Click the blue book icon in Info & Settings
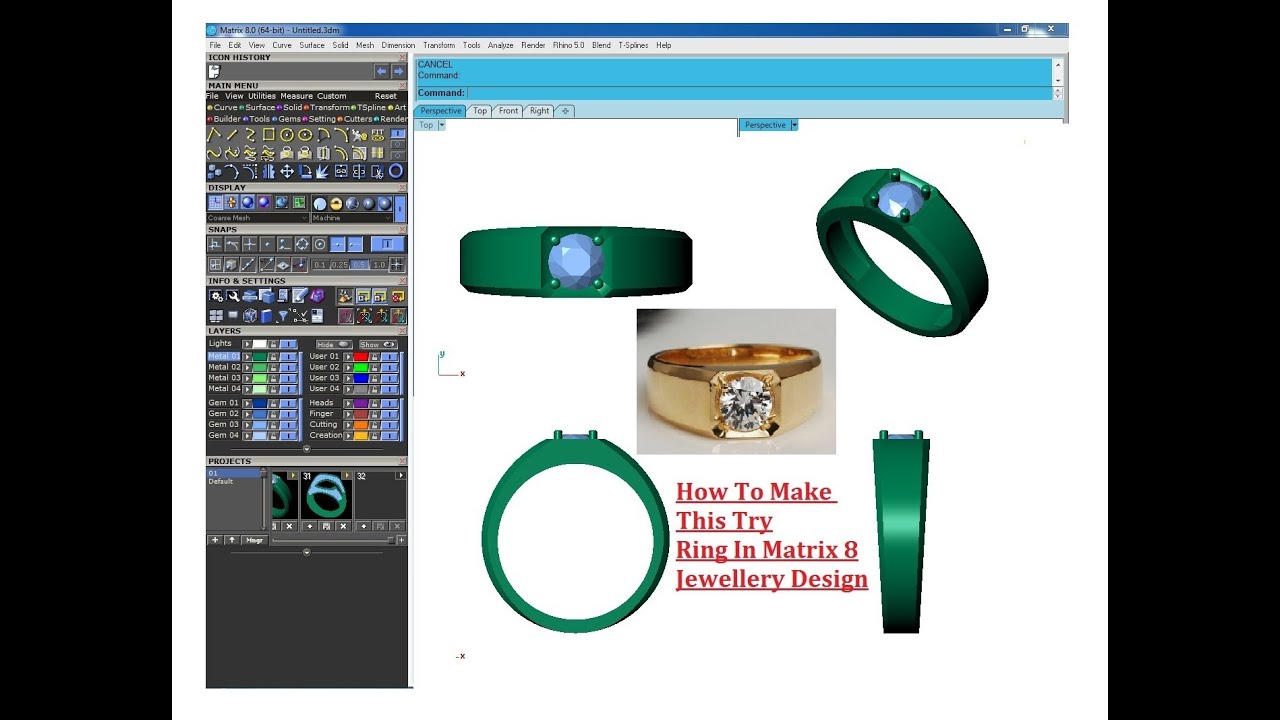The image size is (1280, 720). [266, 316]
